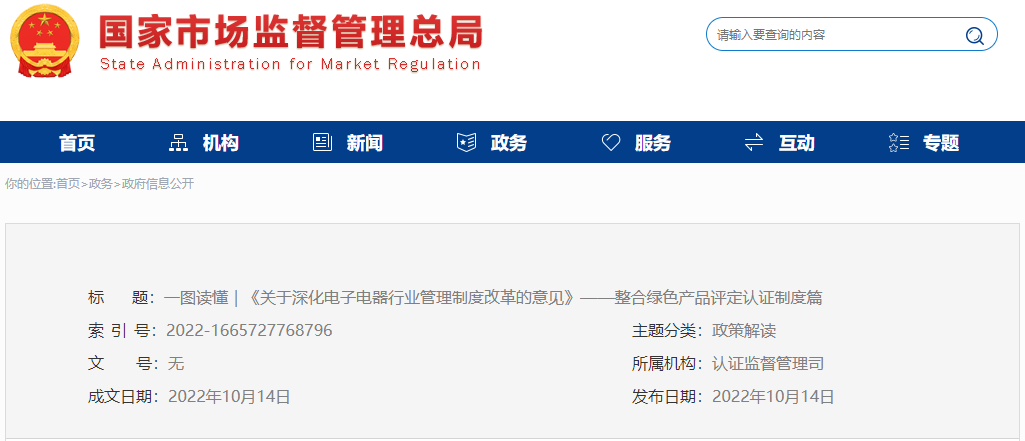The width and height of the screenshot is (1025, 441).
Task: Open the 互动 navigation menu
Action: point(796,142)
